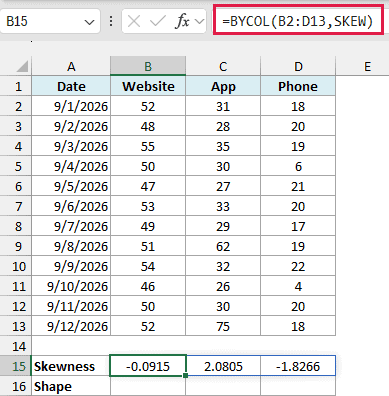Click the Select All corner triangle
389x396 pixels.
tap(22, 66)
